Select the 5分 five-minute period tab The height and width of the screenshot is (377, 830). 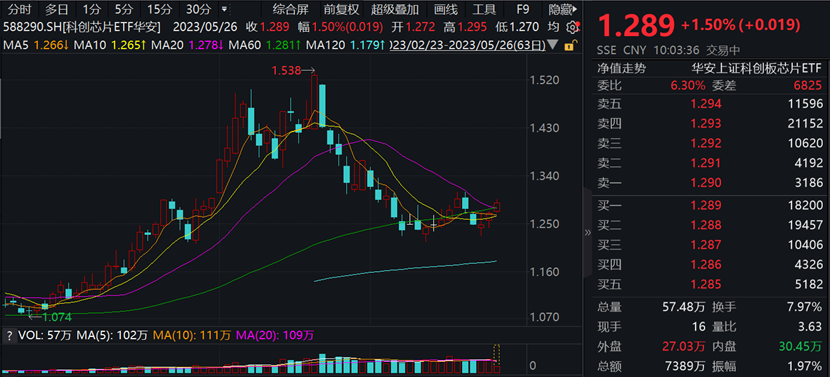[x=124, y=9]
